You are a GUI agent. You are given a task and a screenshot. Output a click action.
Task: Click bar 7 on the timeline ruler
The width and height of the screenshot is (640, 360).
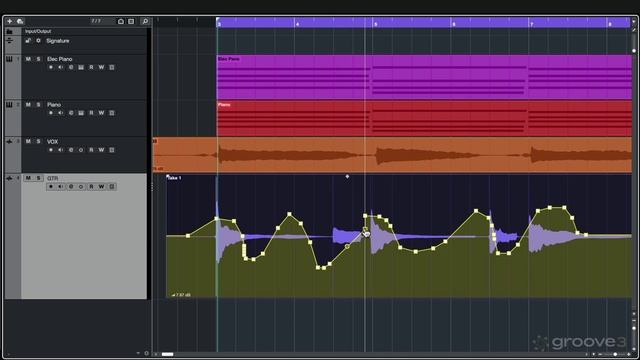point(531,24)
